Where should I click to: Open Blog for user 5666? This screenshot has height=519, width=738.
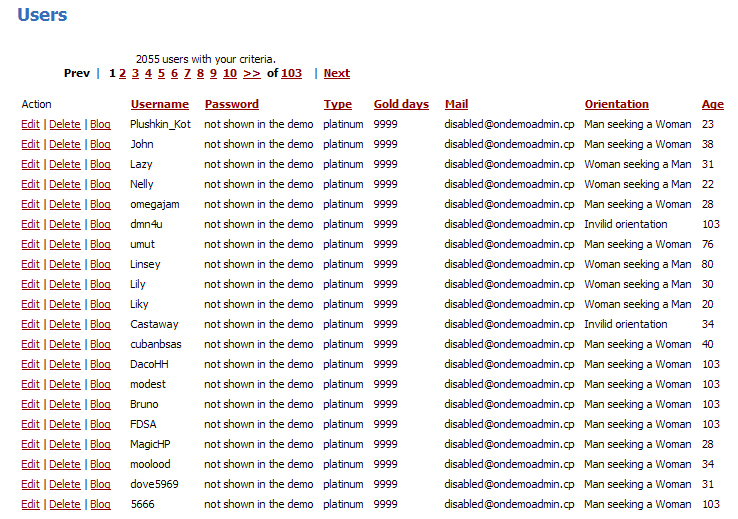point(100,504)
